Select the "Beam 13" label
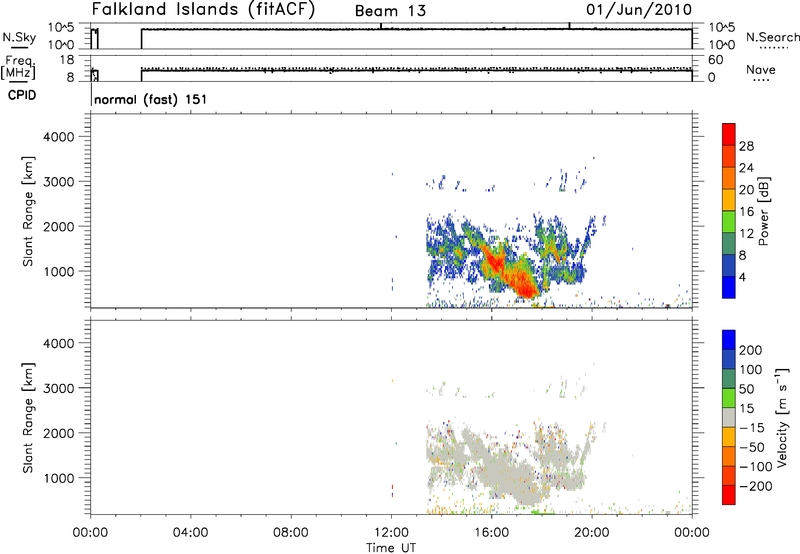 [390, 11]
